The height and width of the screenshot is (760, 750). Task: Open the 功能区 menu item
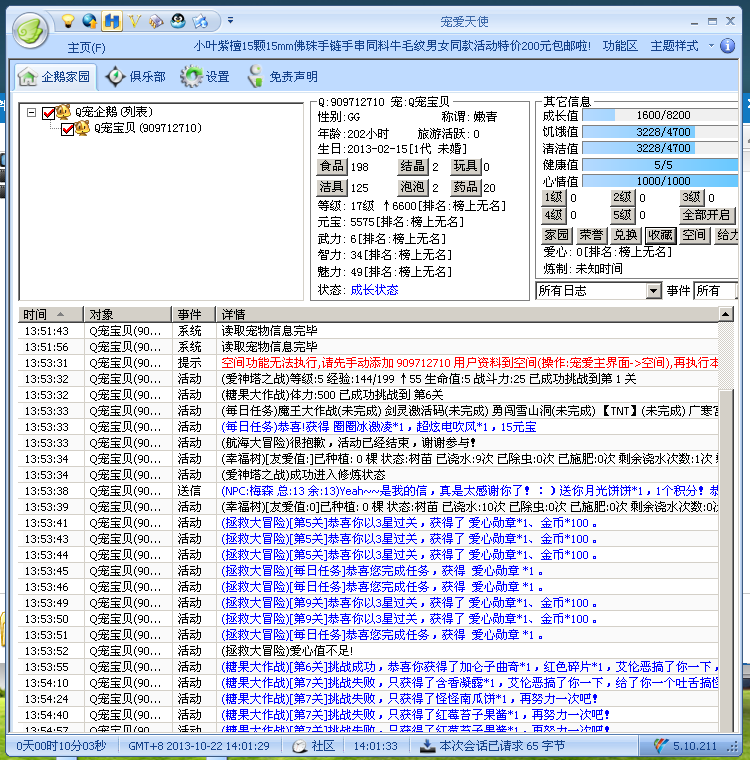tap(620, 46)
